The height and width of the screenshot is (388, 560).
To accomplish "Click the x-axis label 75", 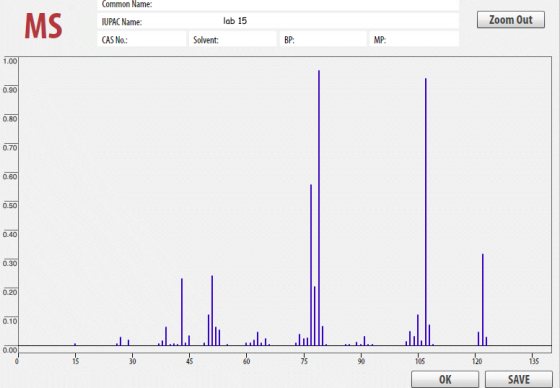I will click(x=304, y=361).
